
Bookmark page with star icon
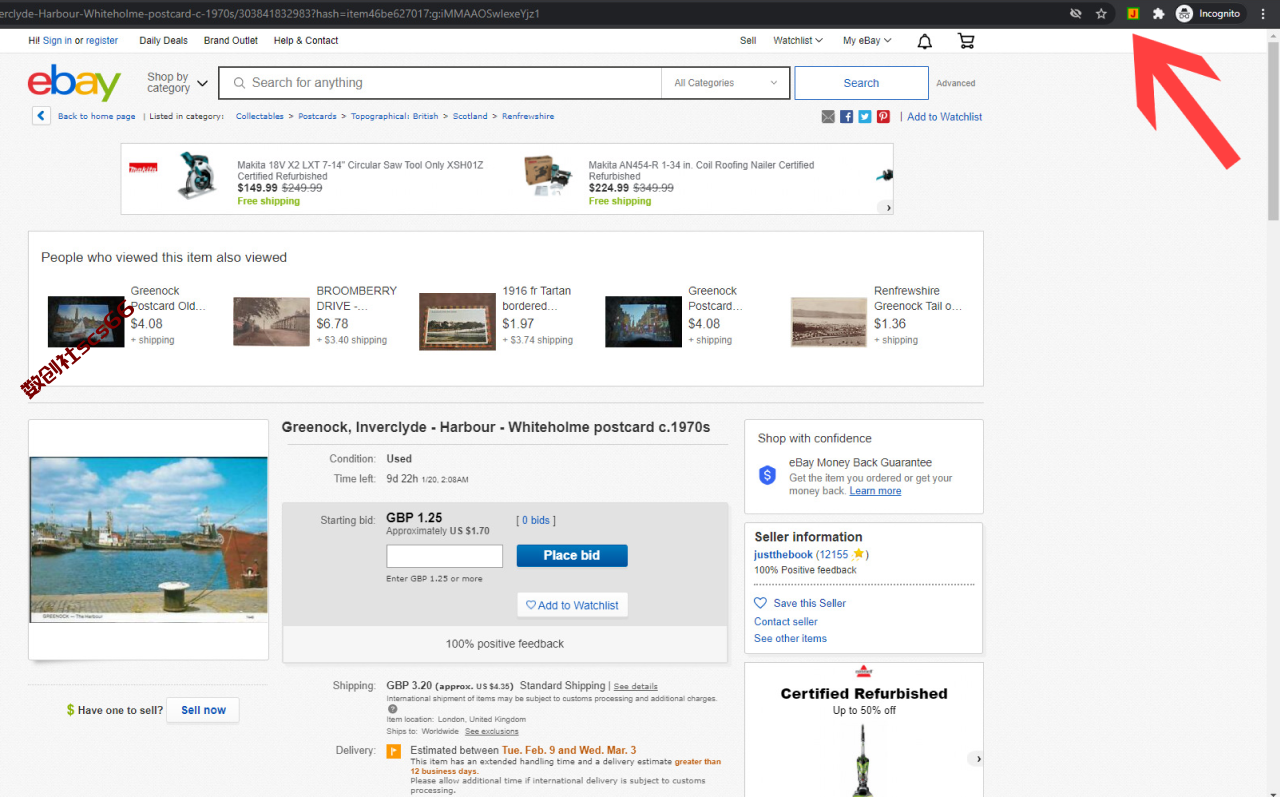click(x=1101, y=14)
